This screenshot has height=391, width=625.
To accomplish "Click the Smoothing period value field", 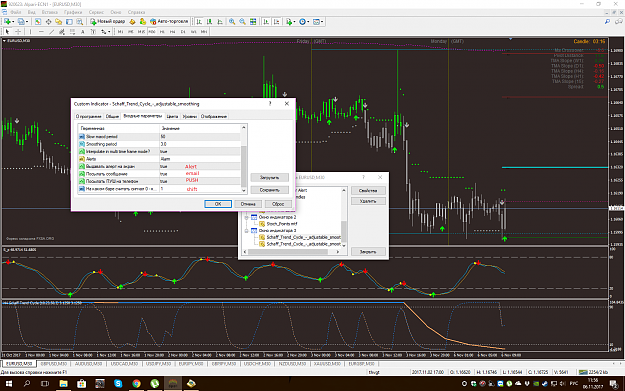I will coord(200,144).
